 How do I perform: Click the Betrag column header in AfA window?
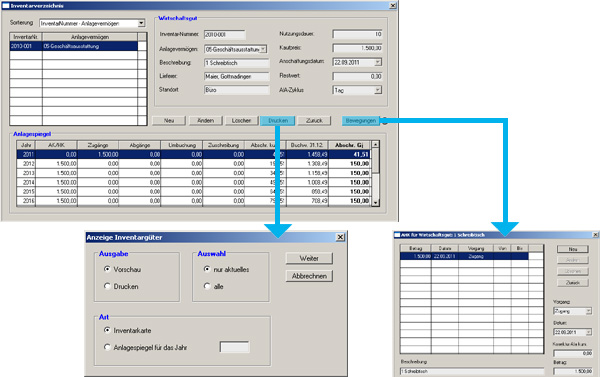416,249
